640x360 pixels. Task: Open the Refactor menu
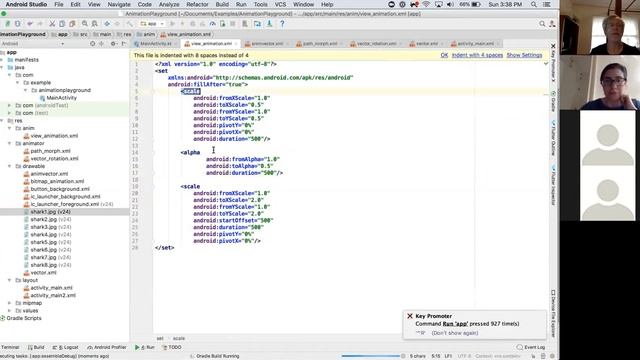(x=197, y=4)
